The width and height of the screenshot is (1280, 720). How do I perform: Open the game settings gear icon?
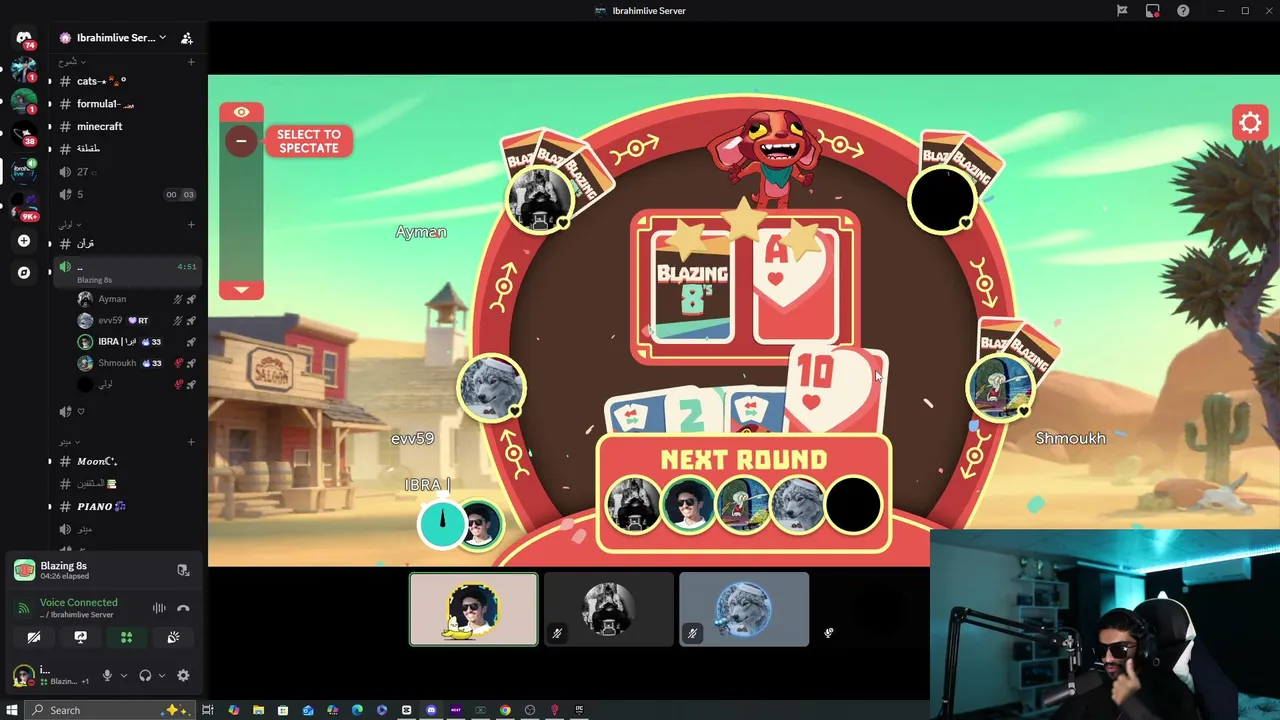[x=1250, y=123]
